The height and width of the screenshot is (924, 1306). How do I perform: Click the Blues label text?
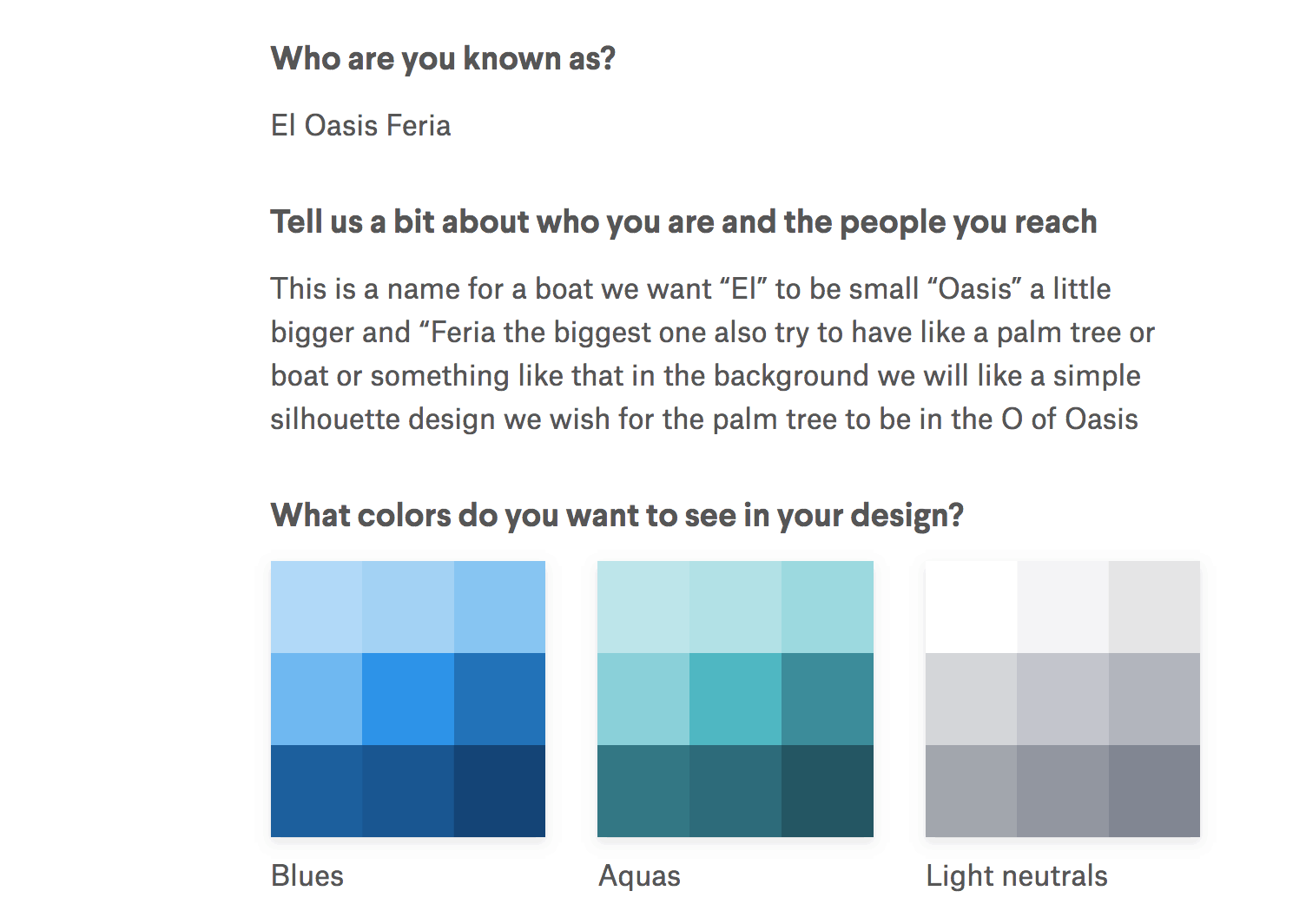[307, 875]
